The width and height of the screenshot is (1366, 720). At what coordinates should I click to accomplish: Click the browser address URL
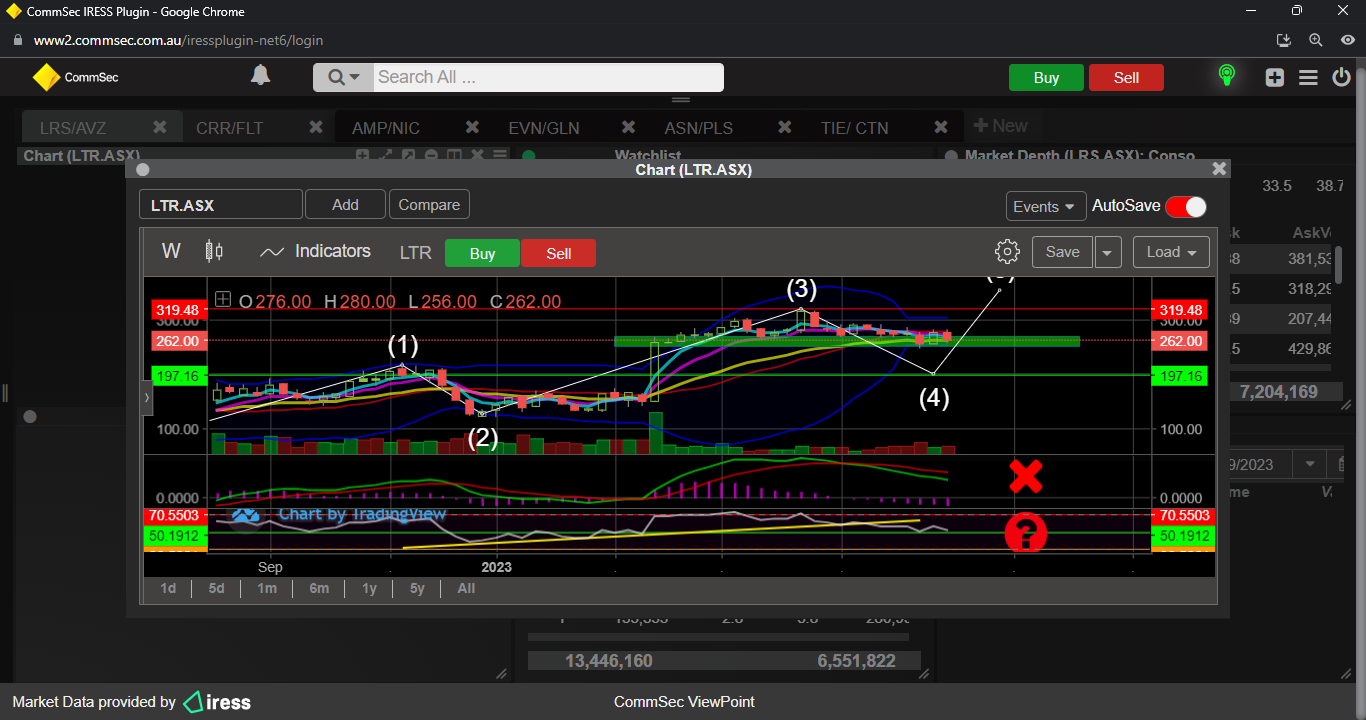click(x=178, y=41)
